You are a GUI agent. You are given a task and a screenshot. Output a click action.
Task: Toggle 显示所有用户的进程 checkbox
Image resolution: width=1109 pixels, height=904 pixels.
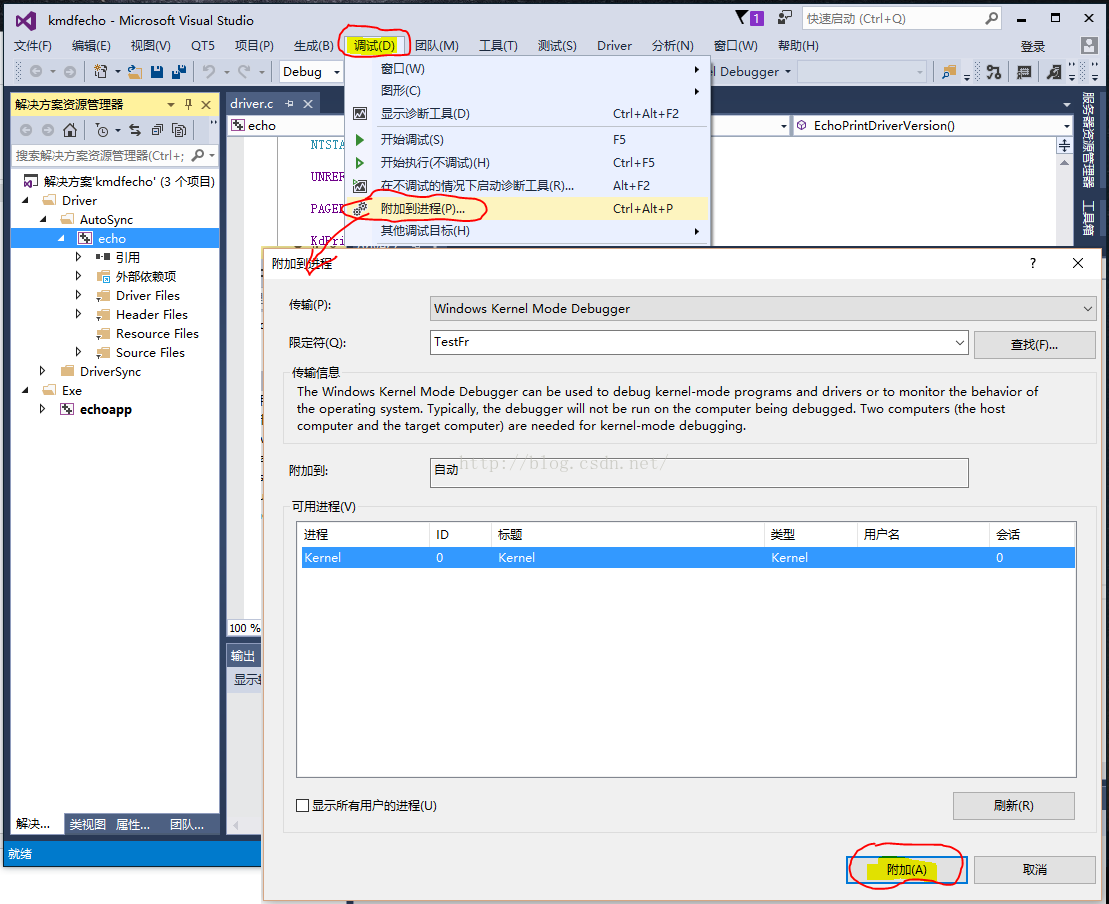[303, 806]
